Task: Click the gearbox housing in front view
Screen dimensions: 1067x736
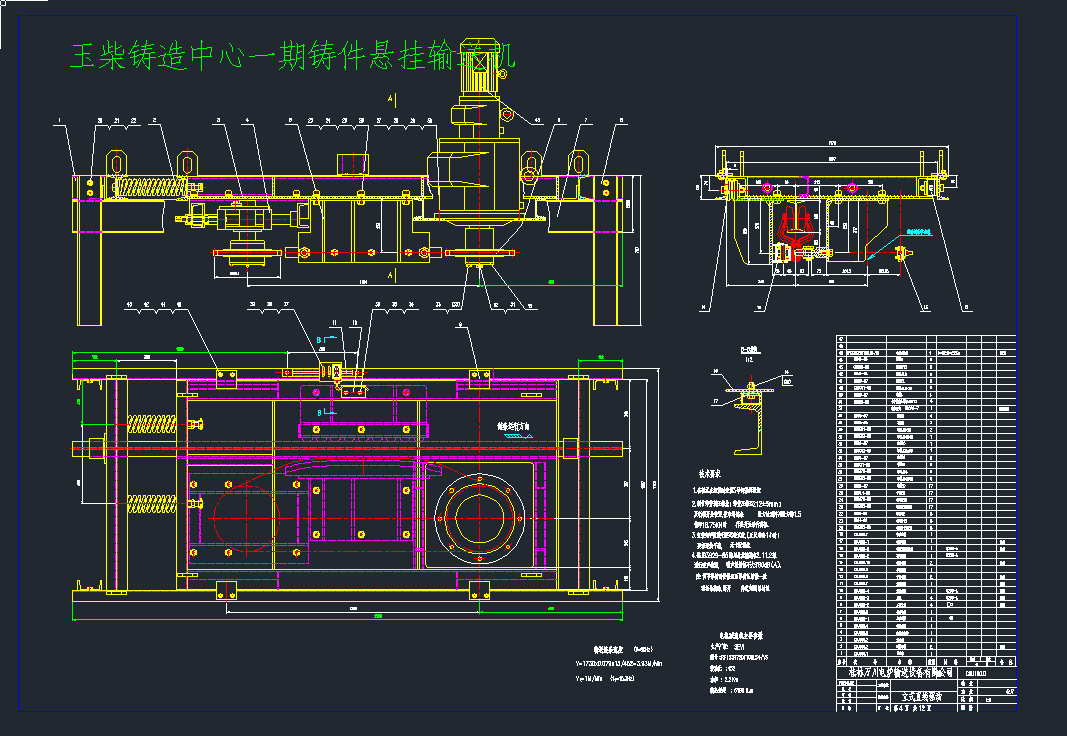Action: pos(478,185)
